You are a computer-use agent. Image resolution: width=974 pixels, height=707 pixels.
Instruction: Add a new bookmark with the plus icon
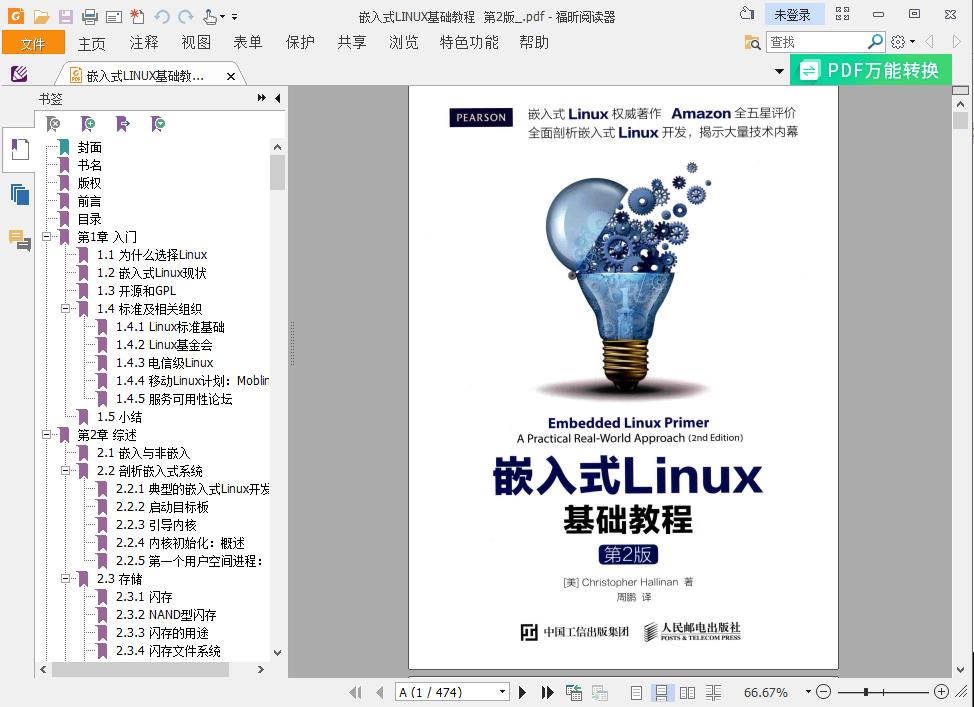point(88,124)
